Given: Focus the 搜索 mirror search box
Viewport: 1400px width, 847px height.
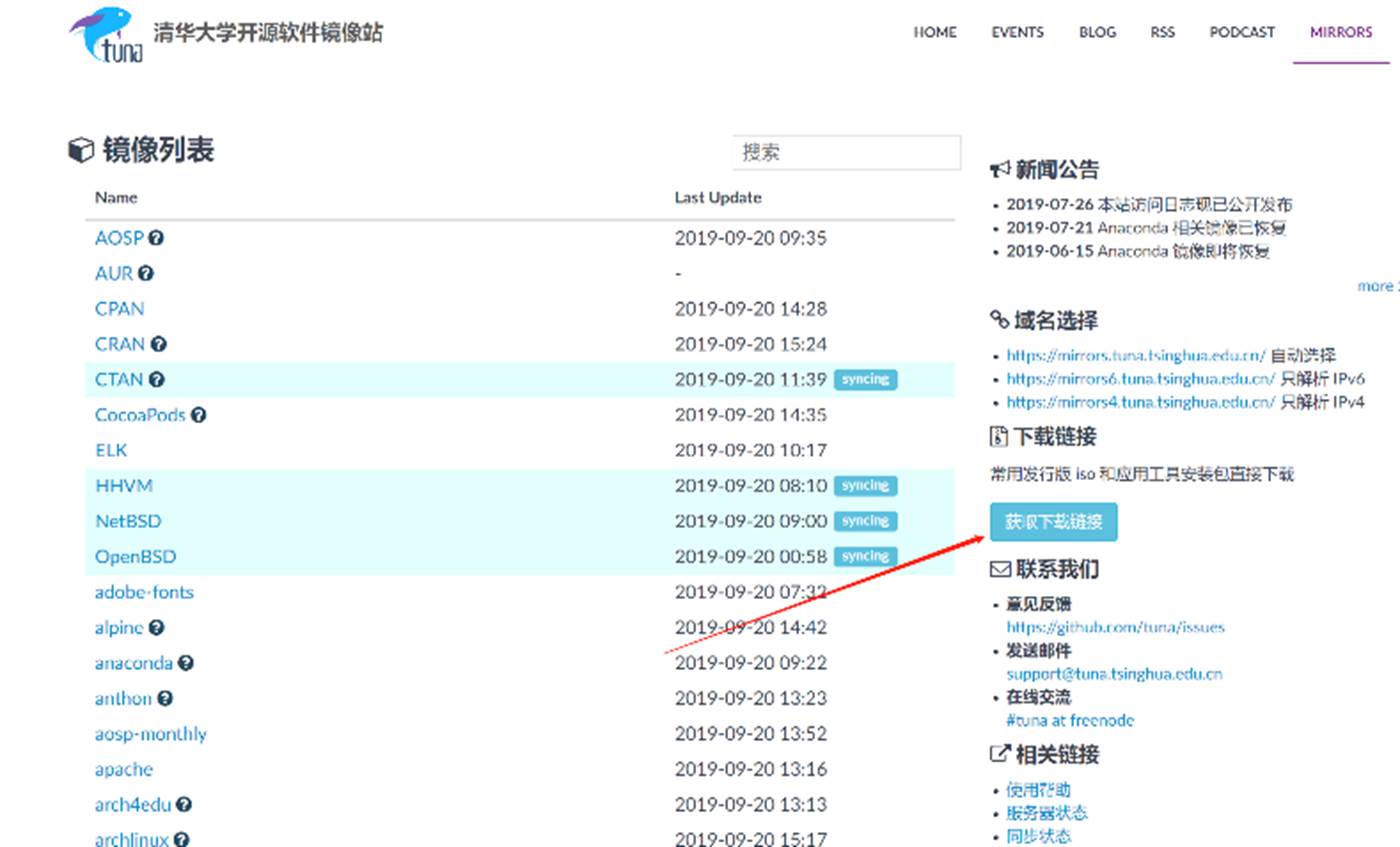Looking at the screenshot, I should point(846,152).
